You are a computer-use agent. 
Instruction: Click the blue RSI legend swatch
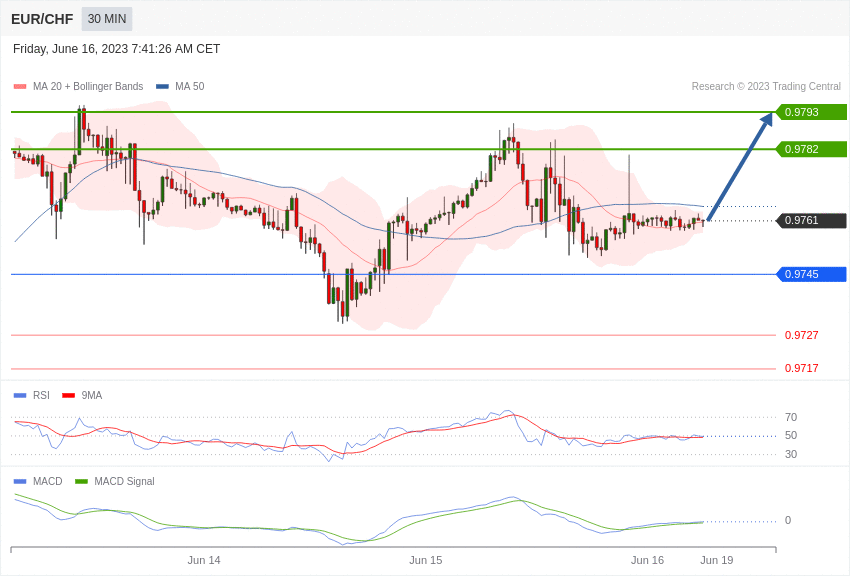tap(20, 396)
